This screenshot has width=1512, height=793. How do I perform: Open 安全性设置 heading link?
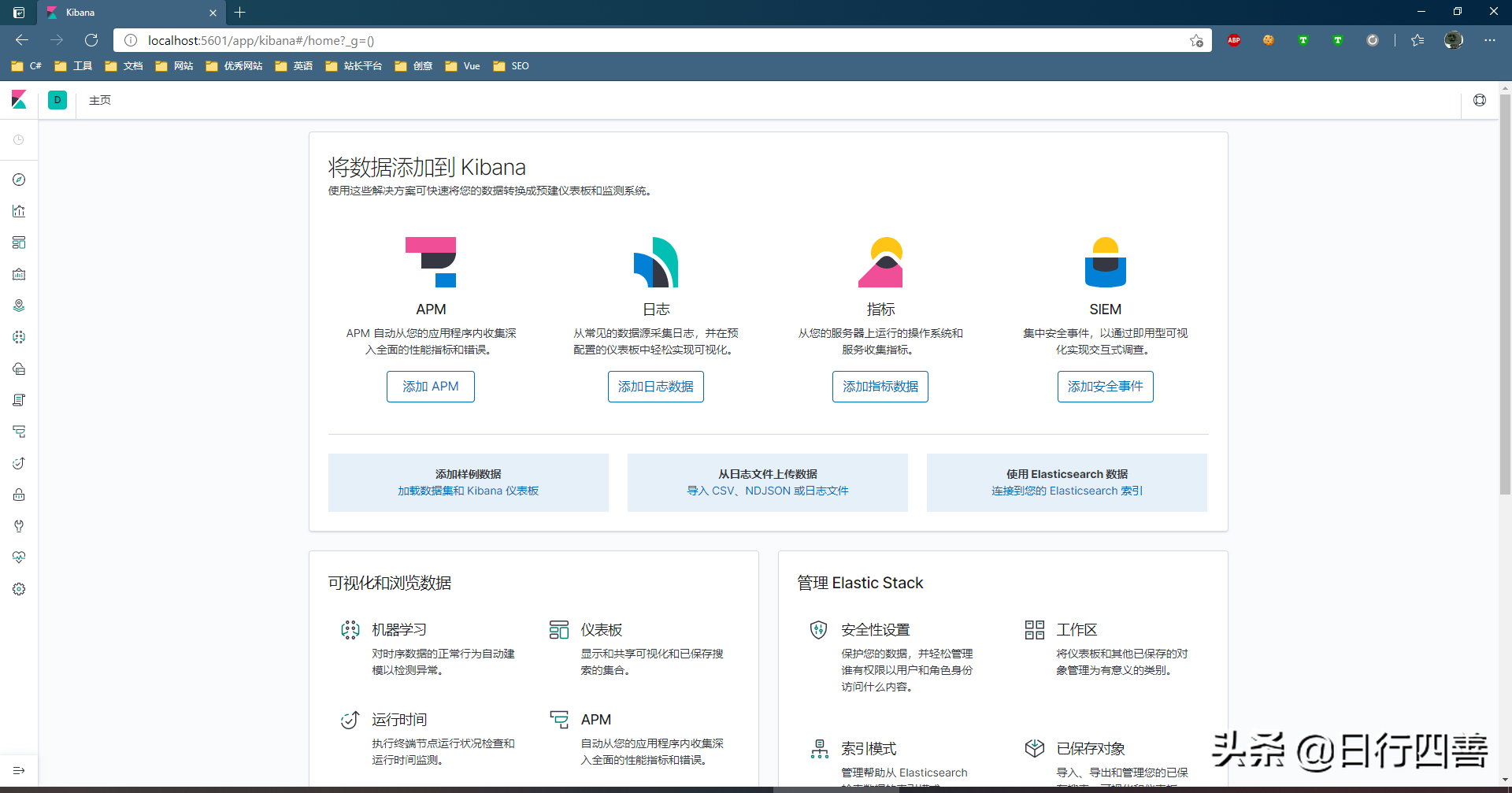(x=876, y=630)
